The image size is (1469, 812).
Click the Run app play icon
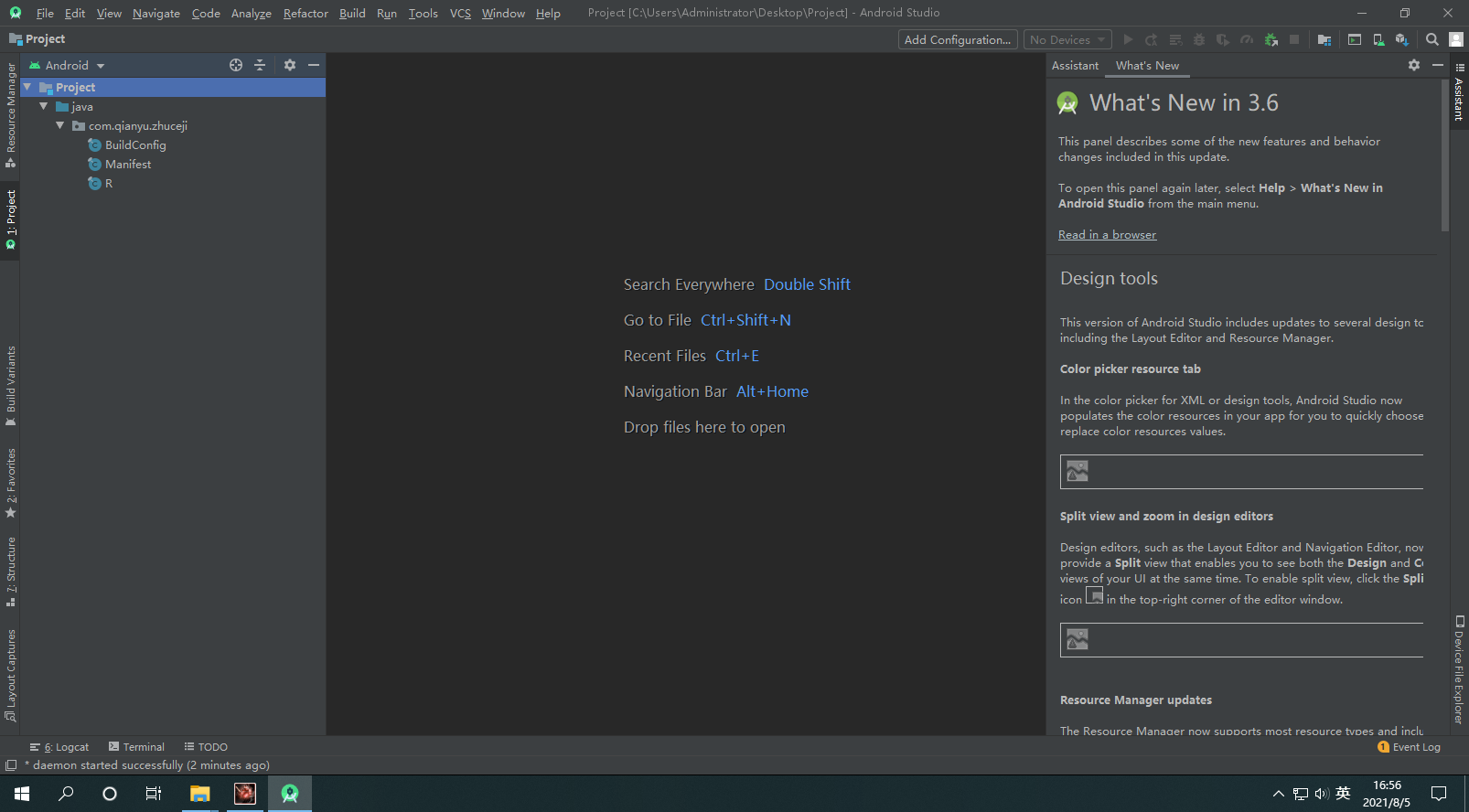pos(1128,39)
